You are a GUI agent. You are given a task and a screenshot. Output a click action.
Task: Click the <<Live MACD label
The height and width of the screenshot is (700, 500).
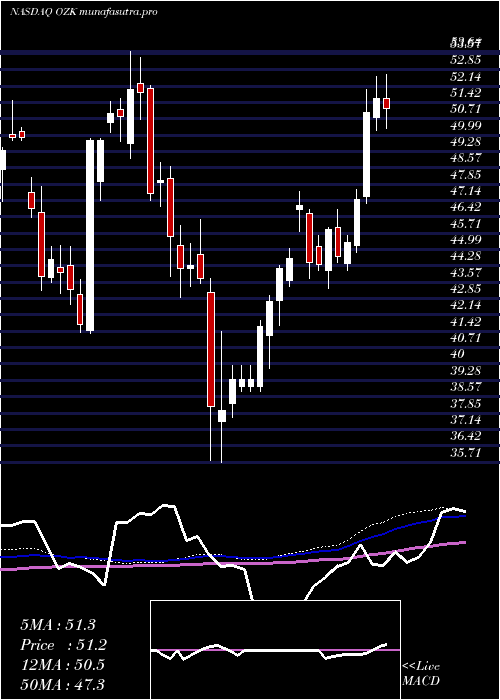[421, 673]
